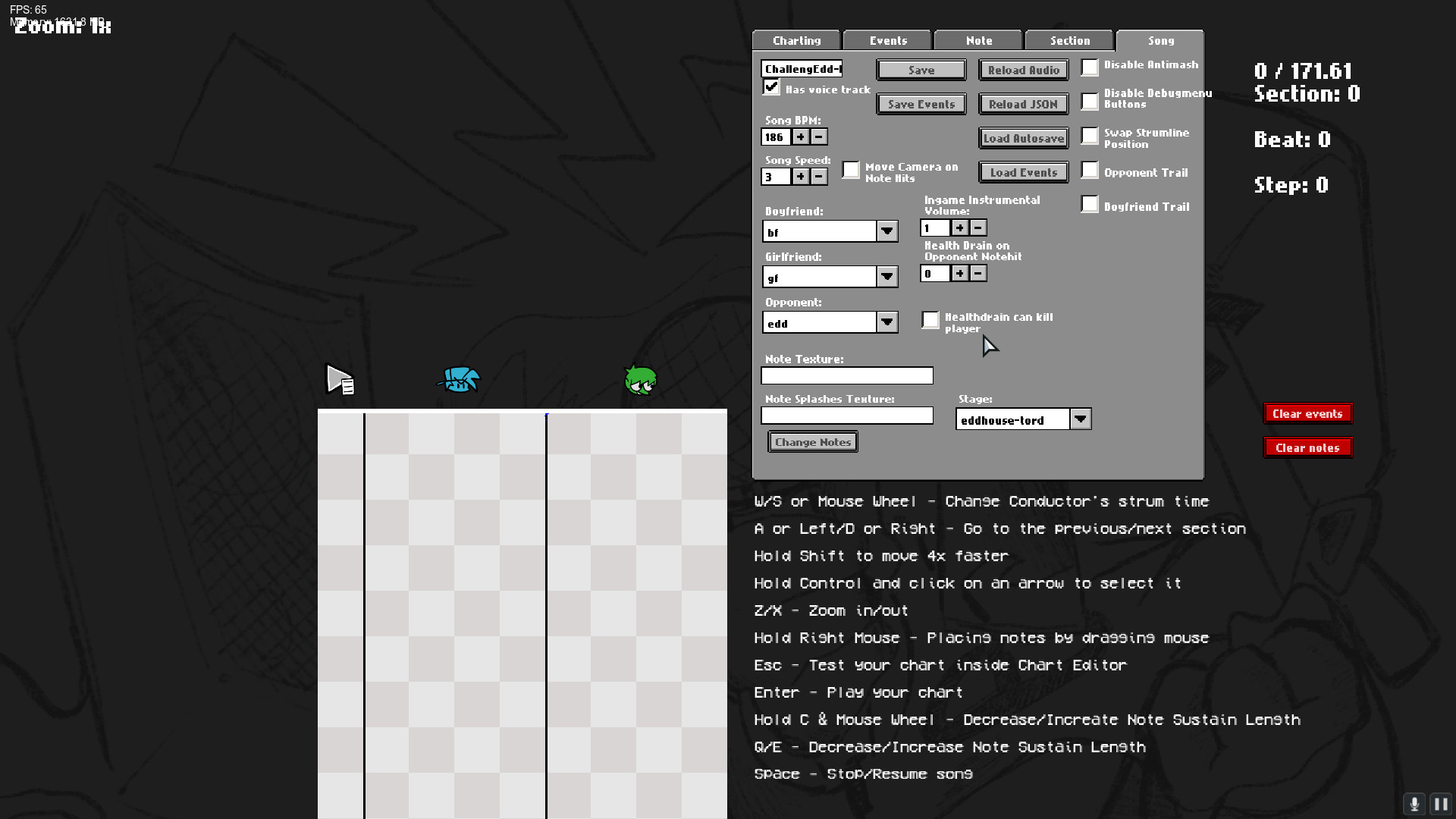
Task: Switch to the Events tab
Action: tap(888, 40)
